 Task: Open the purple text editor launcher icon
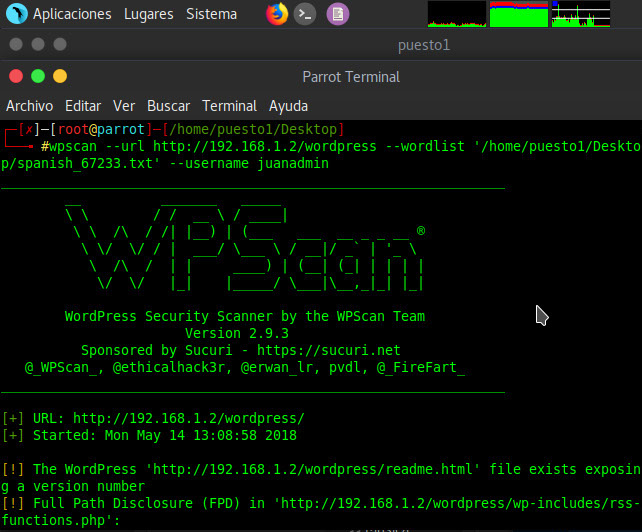339,14
